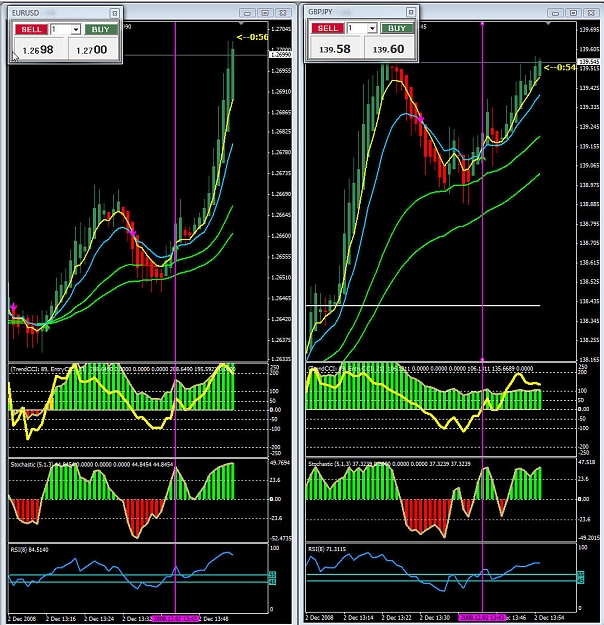The width and height of the screenshot is (604, 625).
Task: Click the green up arrow on EURUSD chart
Action: [x=47, y=326]
